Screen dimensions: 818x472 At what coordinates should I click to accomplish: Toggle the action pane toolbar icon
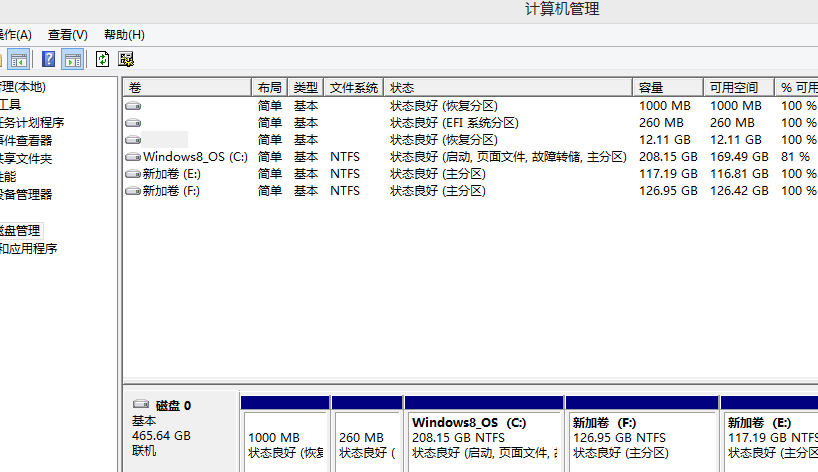(72, 59)
